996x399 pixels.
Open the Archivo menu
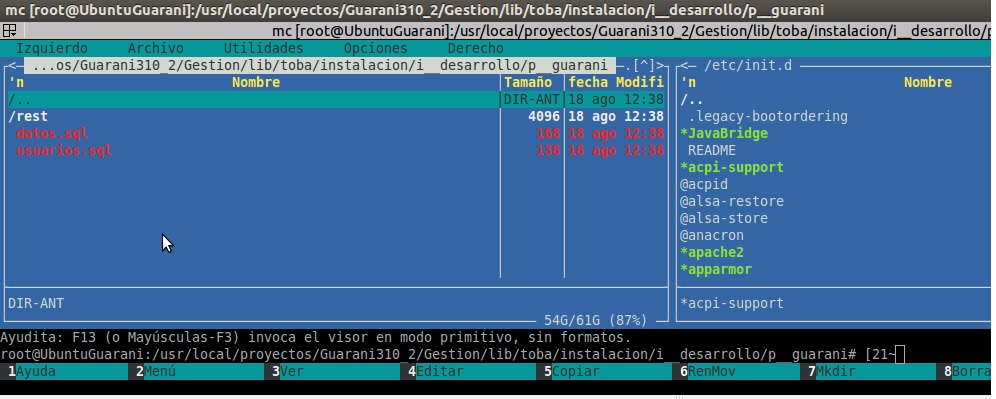156,48
